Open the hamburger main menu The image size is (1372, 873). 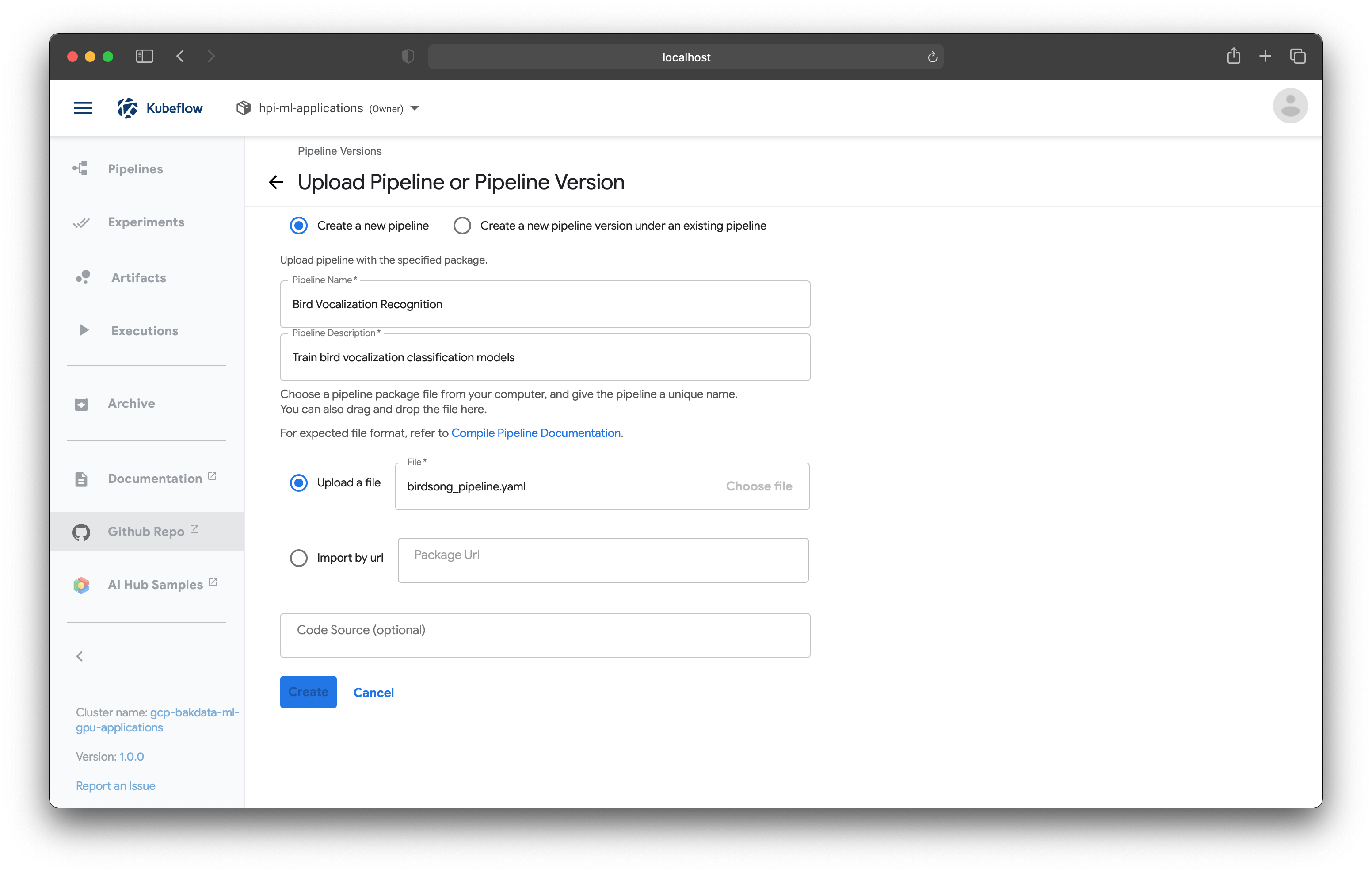83,108
